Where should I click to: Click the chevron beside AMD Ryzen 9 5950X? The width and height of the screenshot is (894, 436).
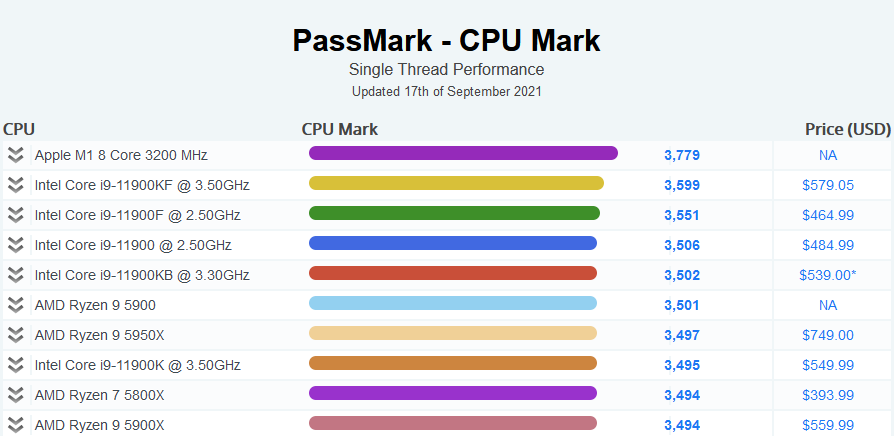click(15, 335)
